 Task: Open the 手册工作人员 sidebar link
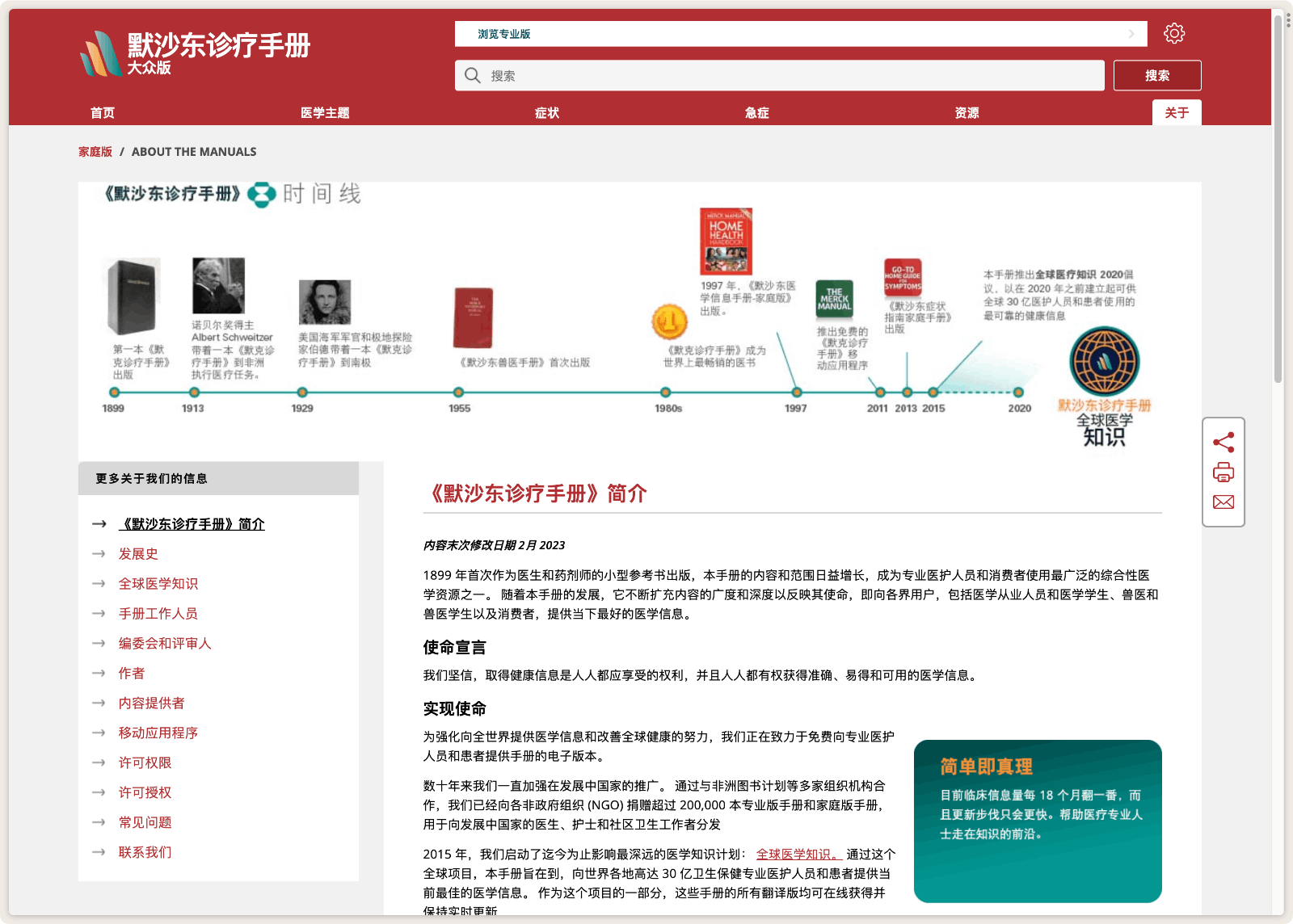tap(158, 614)
